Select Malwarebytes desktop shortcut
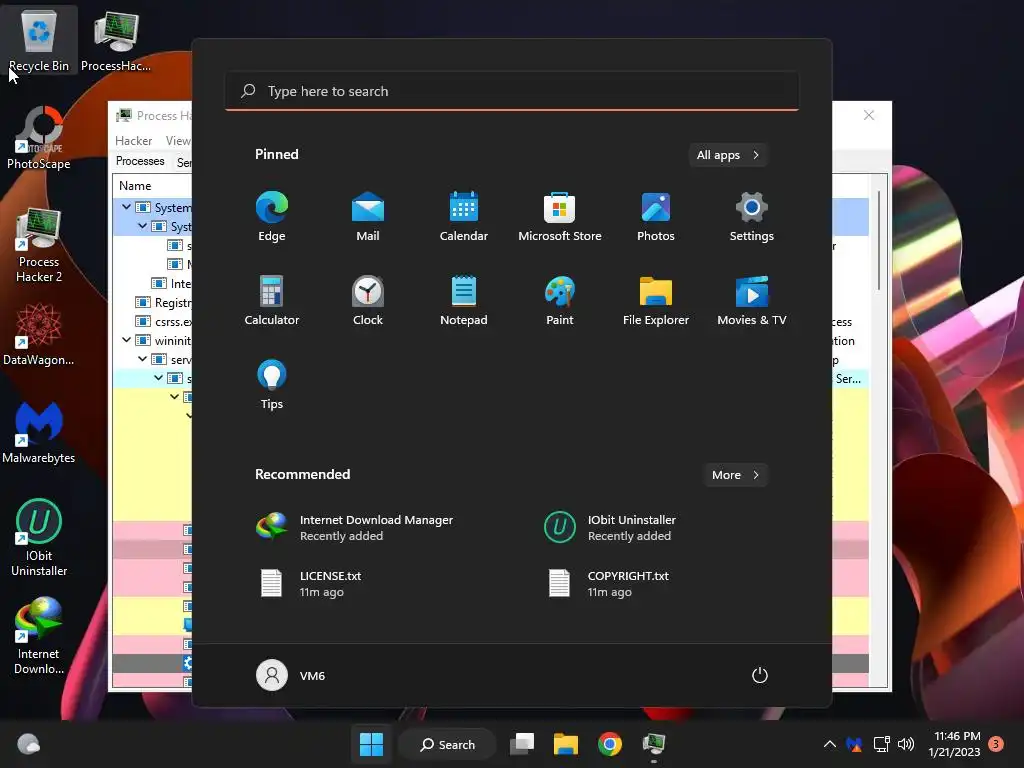Screen dimensions: 1024x768 [x=39, y=432]
